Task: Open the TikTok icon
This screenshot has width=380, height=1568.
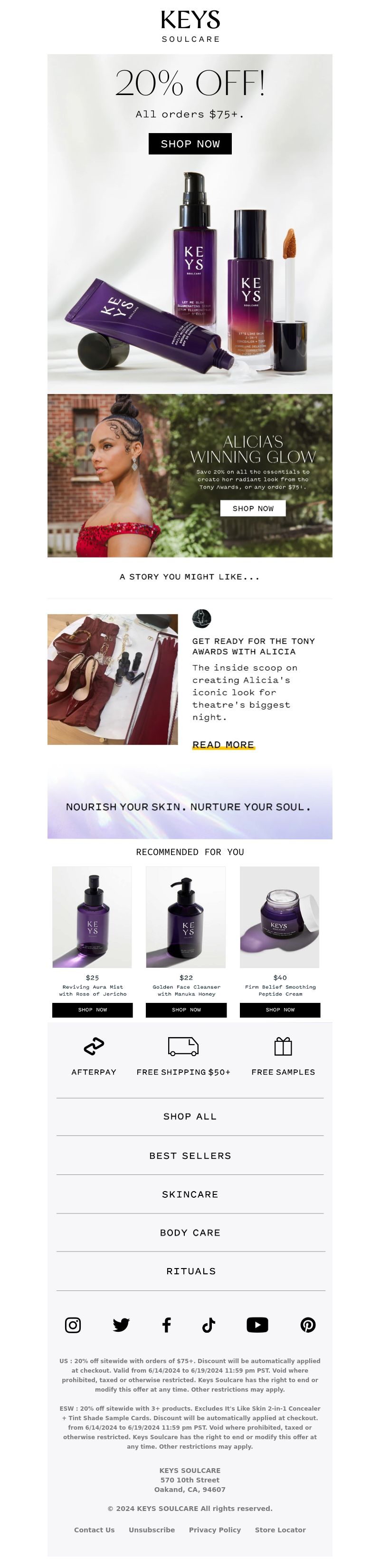Action: [x=209, y=1325]
